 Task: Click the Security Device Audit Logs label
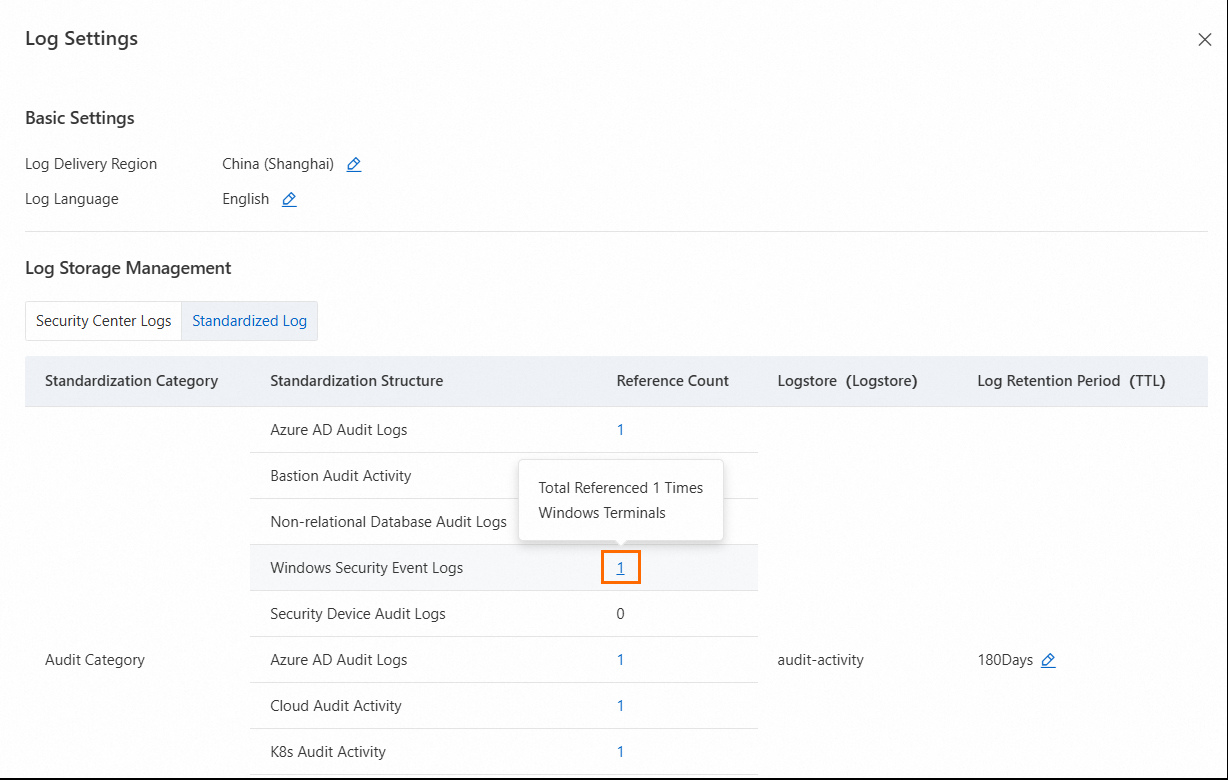point(358,614)
